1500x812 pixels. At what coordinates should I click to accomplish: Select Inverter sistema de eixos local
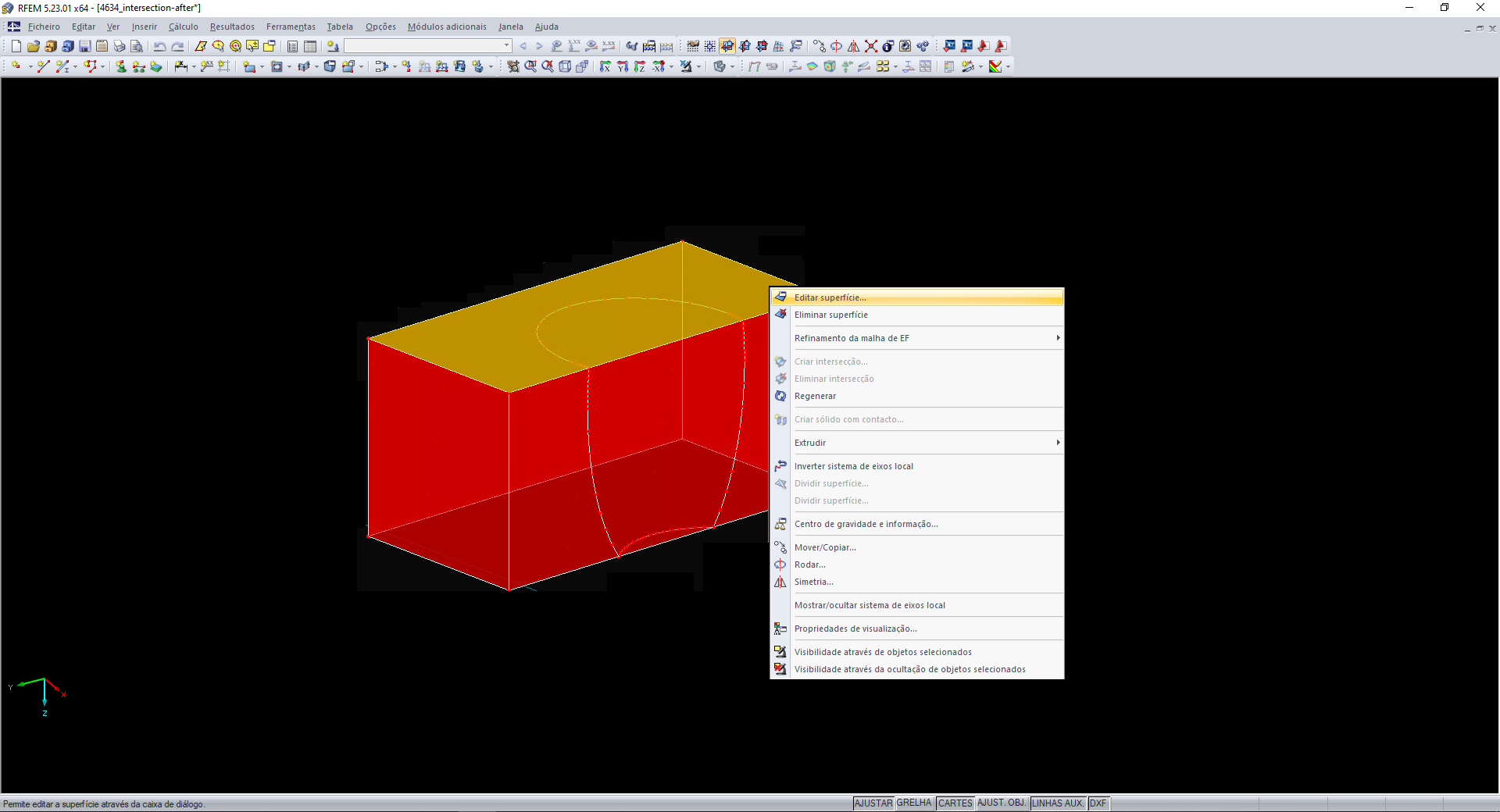tap(917, 466)
